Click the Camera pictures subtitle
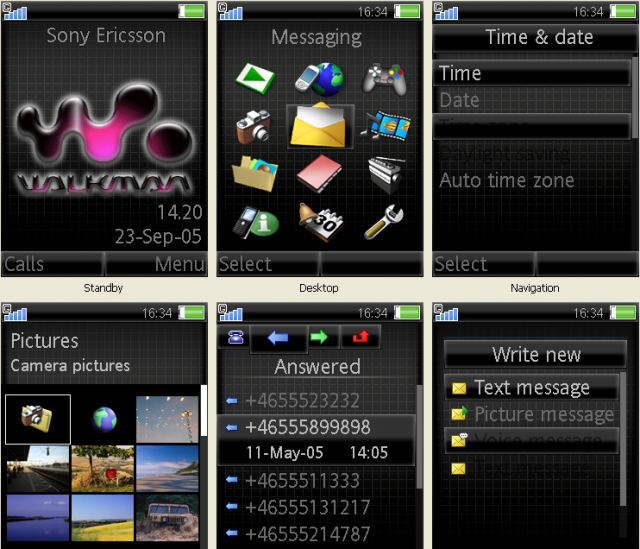Viewport: 640px width, 549px height. tap(70, 366)
